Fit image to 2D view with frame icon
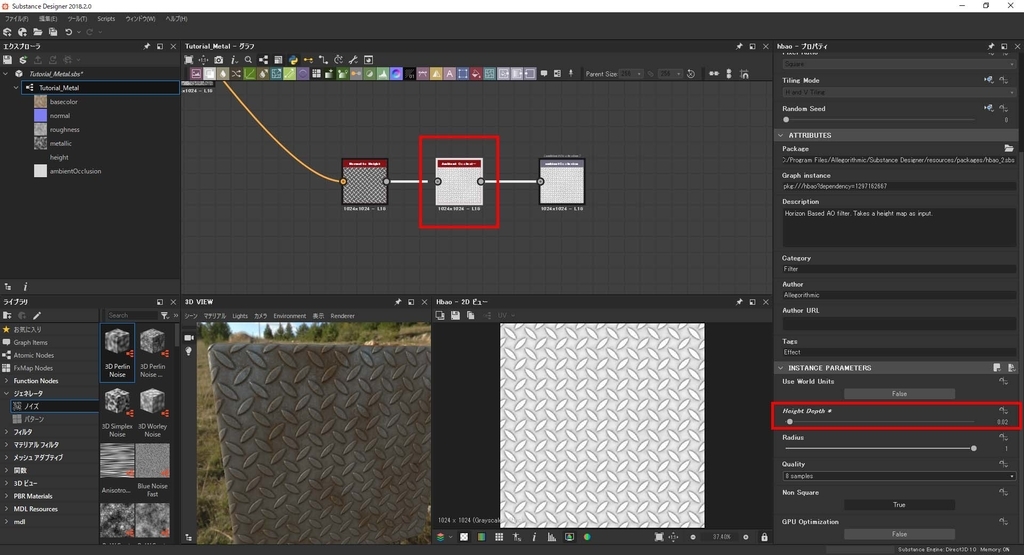This screenshot has width=1024, height=555. click(659, 537)
